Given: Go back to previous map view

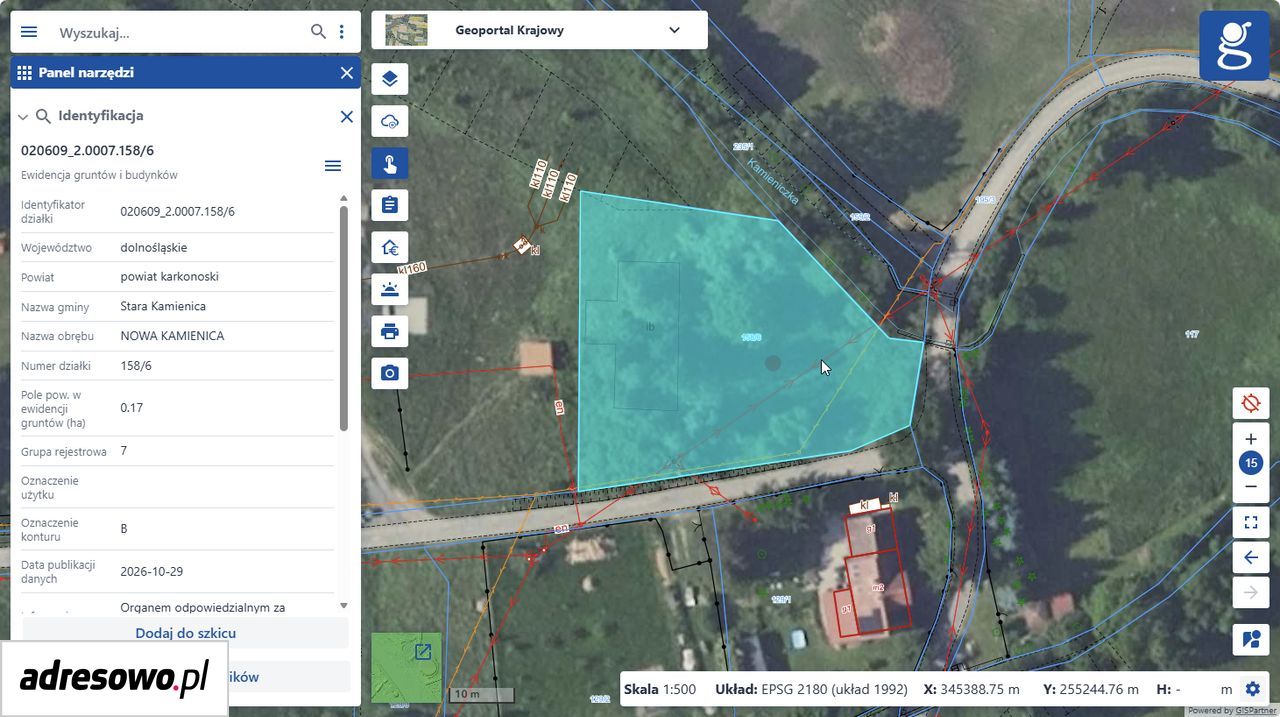Looking at the screenshot, I should pyautogui.click(x=1251, y=557).
